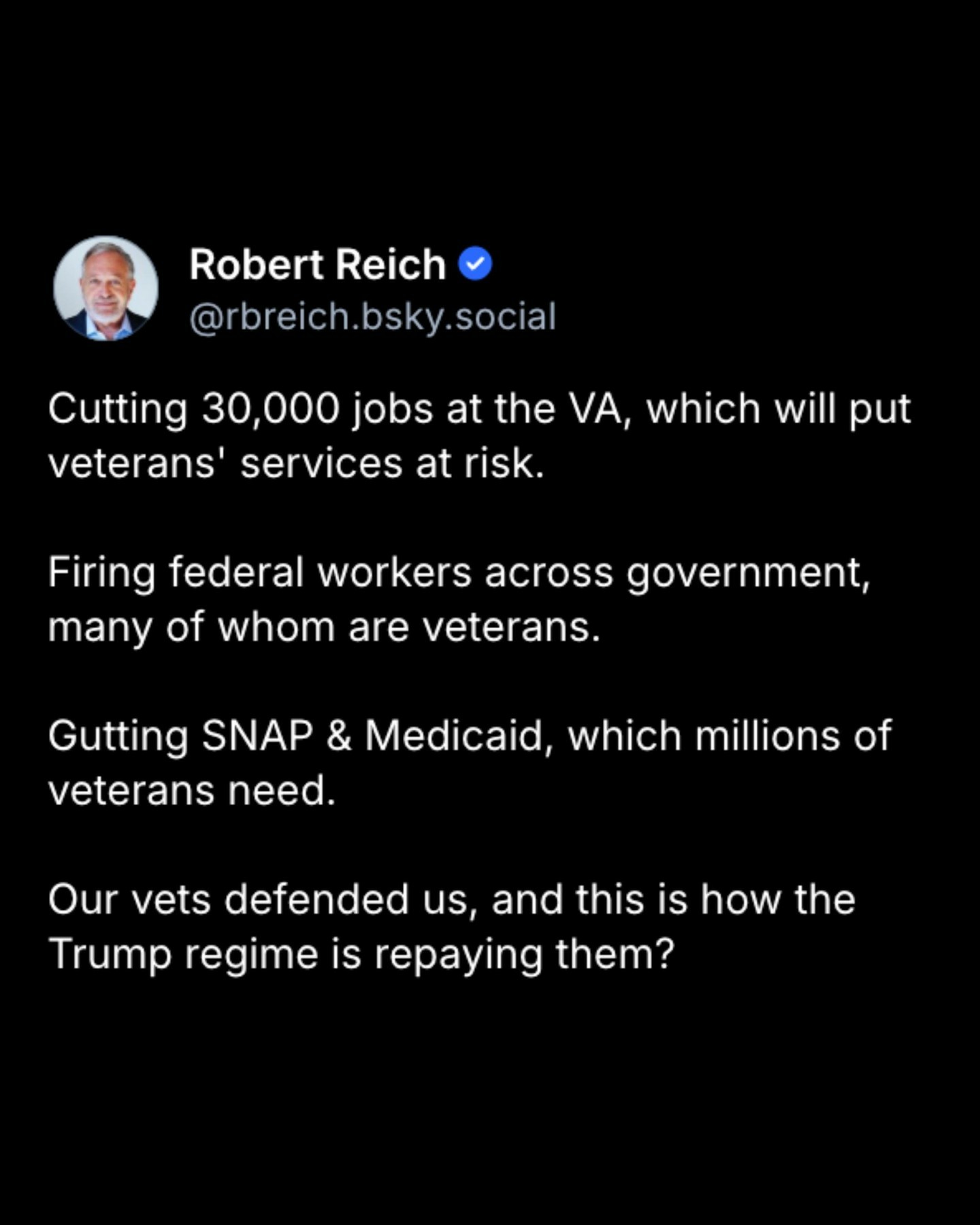The height and width of the screenshot is (1225, 980).
Task: Click the word "government," in the post
Action: pyautogui.click(x=748, y=573)
